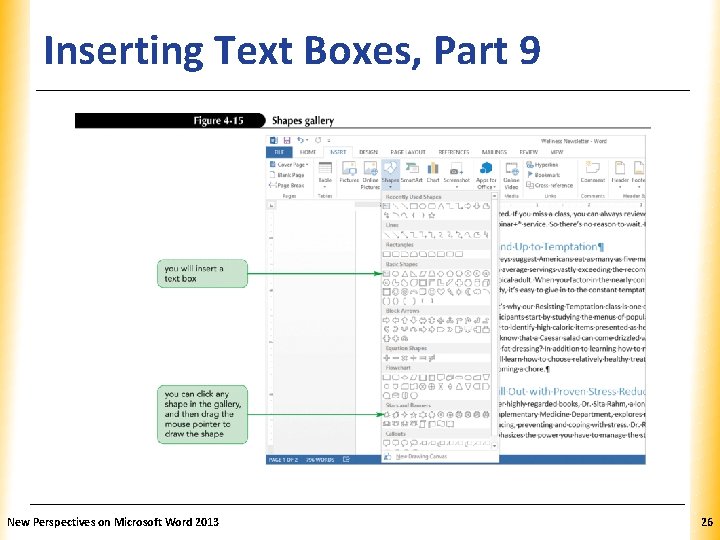The image size is (720, 540).
Task: Click the Online Video icon
Action: (512, 169)
